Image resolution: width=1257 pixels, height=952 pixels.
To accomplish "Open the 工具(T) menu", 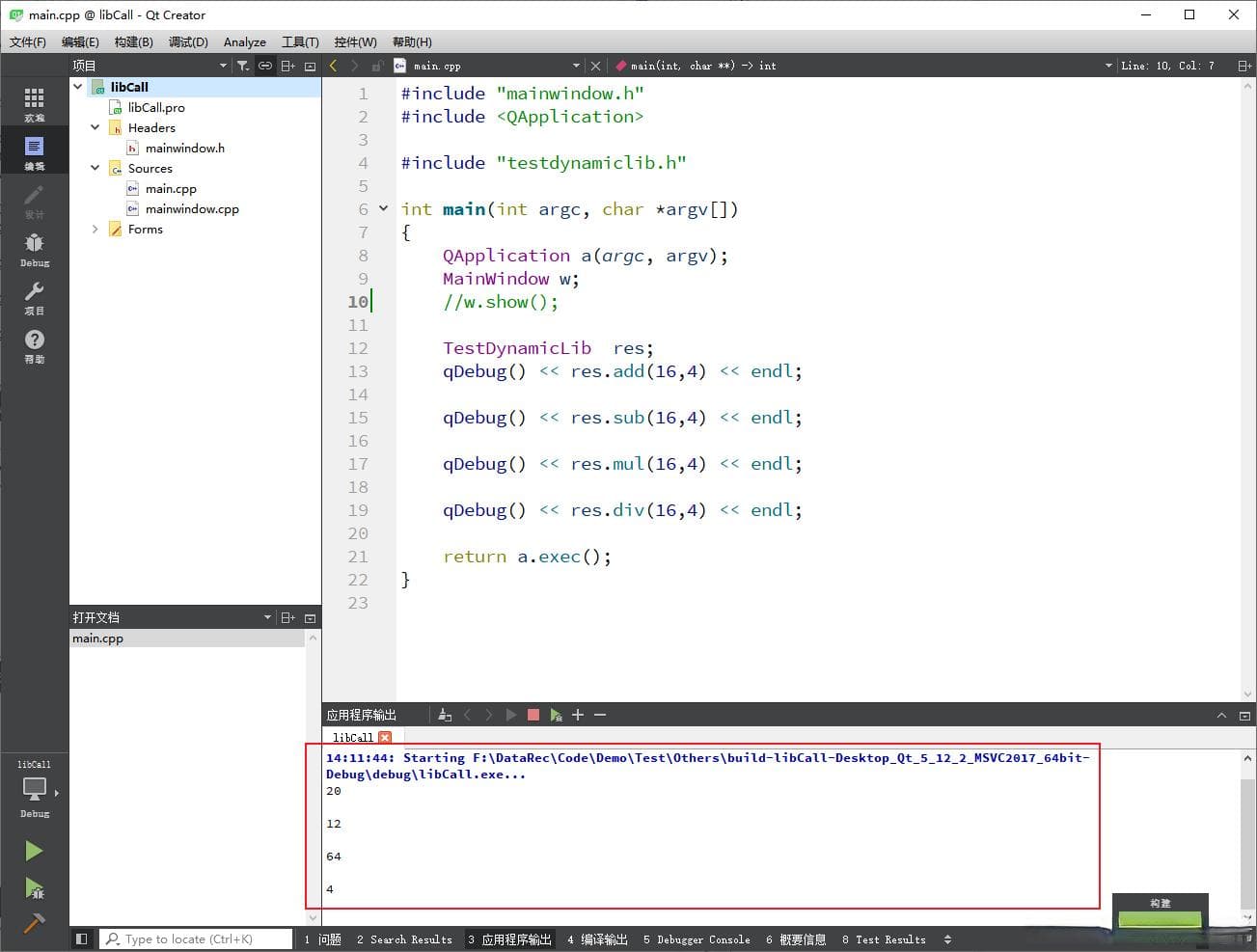I will (x=300, y=41).
